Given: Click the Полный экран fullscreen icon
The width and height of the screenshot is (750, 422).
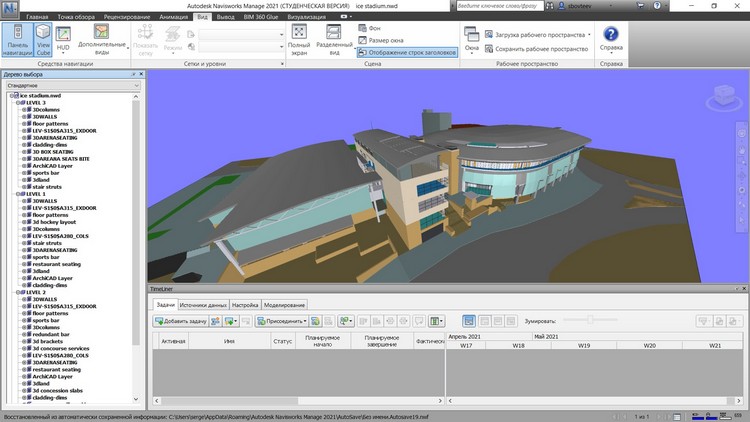Looking at the screenshot, I should point(299,32).
